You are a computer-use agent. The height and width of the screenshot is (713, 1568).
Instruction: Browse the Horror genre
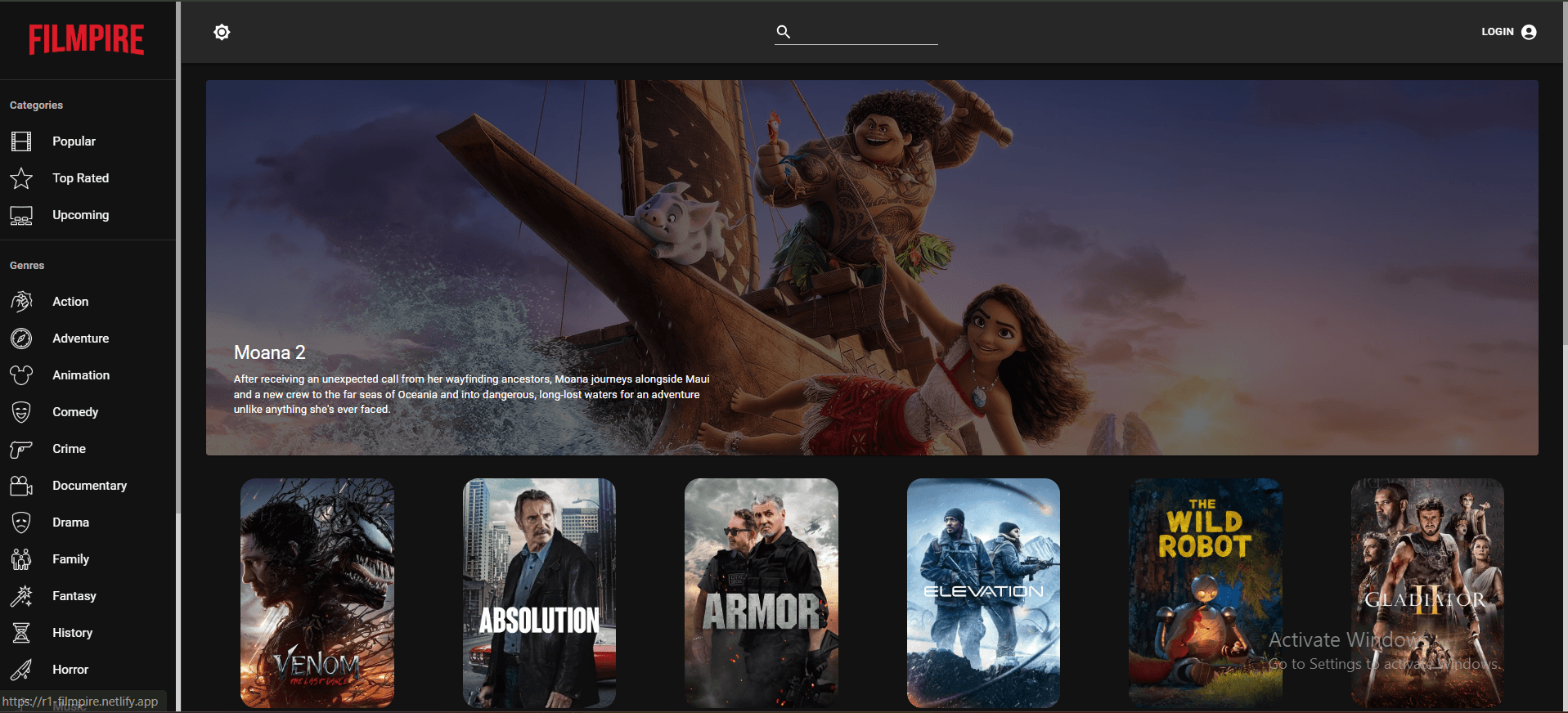tap(88, 670)
